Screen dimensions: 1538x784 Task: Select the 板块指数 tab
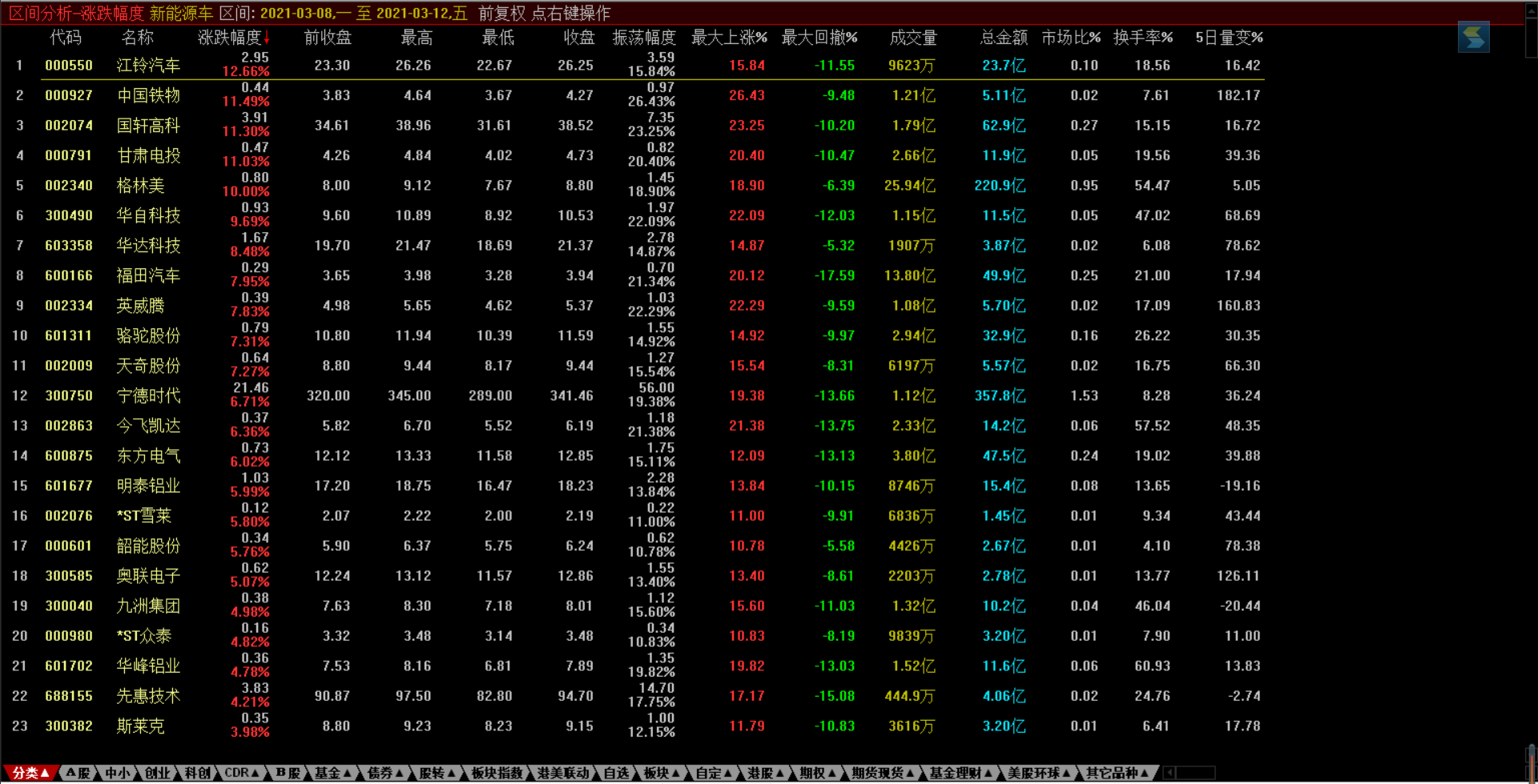coord(497,773)
